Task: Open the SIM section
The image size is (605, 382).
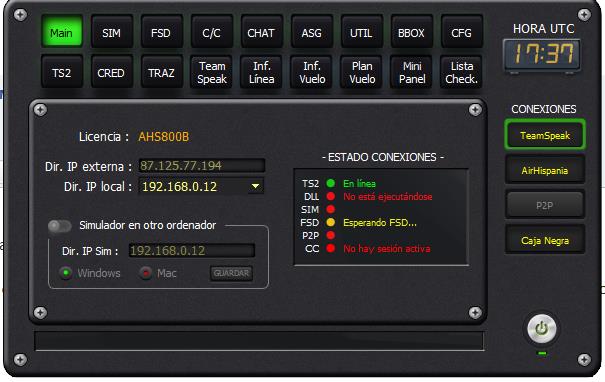Action: (112, 32)
